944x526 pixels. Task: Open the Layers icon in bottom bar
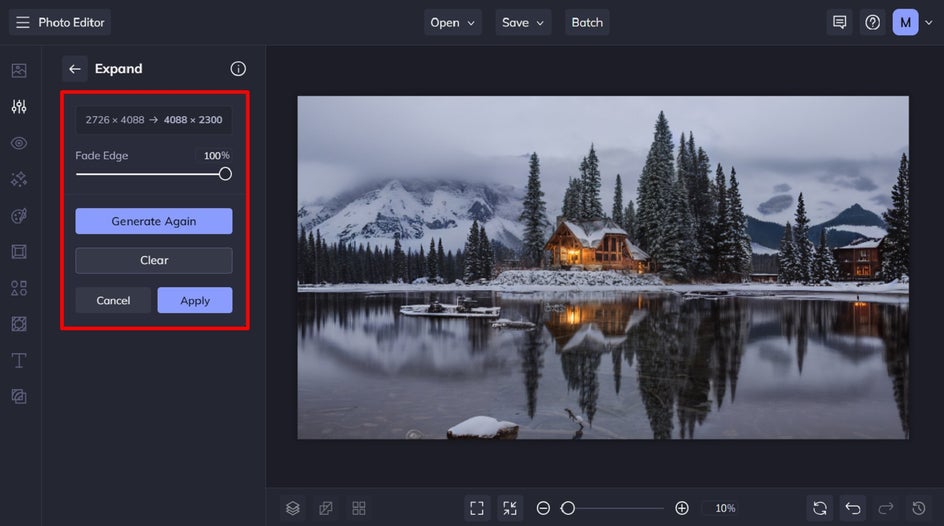(x=293, y=509)
